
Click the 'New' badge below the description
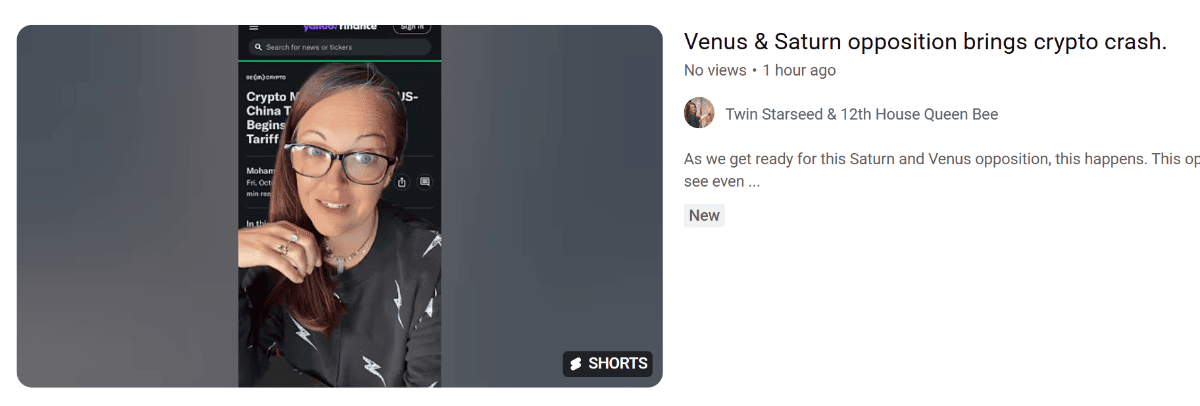(x=704, y=215)
